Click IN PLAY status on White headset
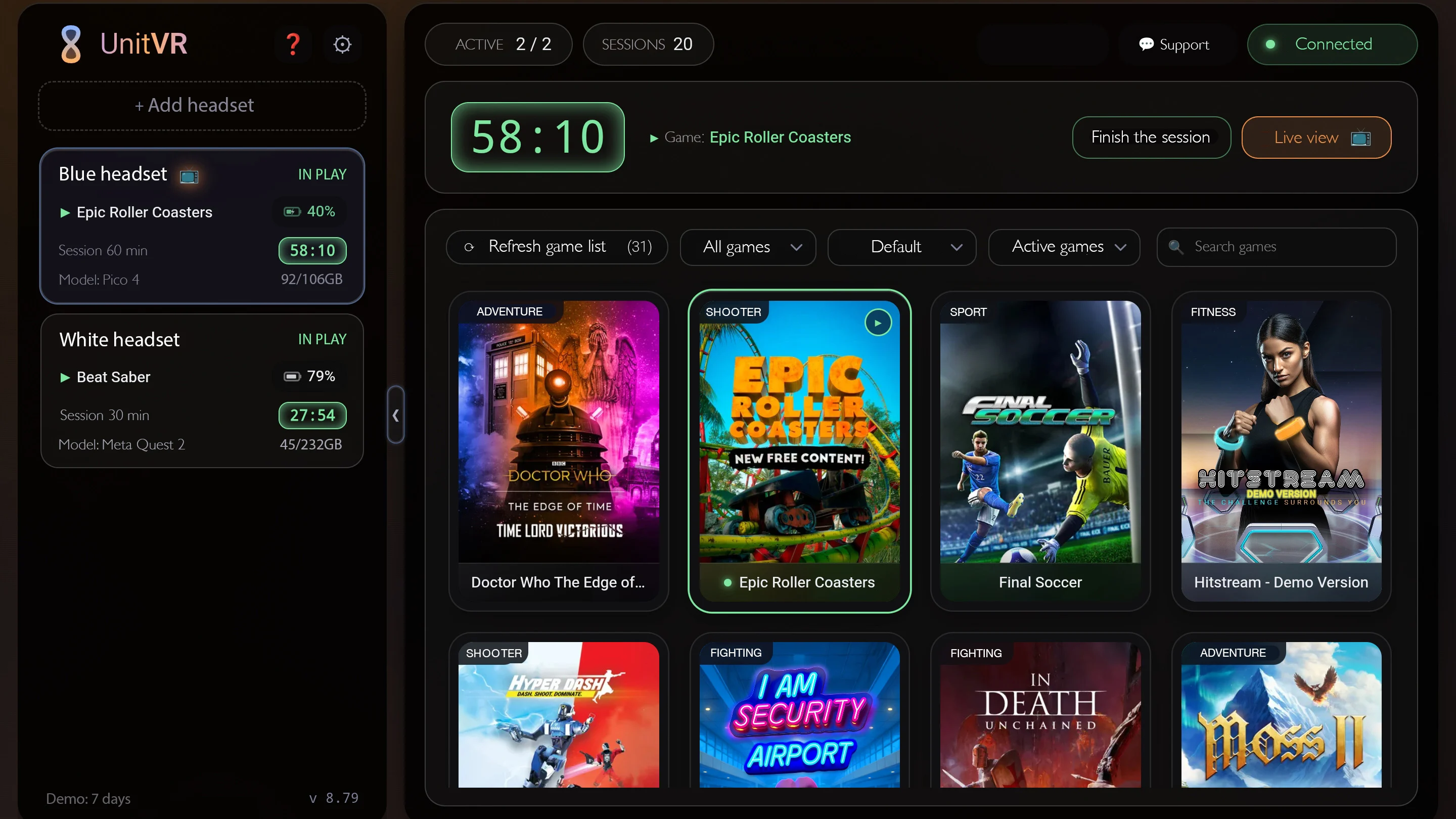The height and width of the screenshot is (819, 1456). coord(322,340)
